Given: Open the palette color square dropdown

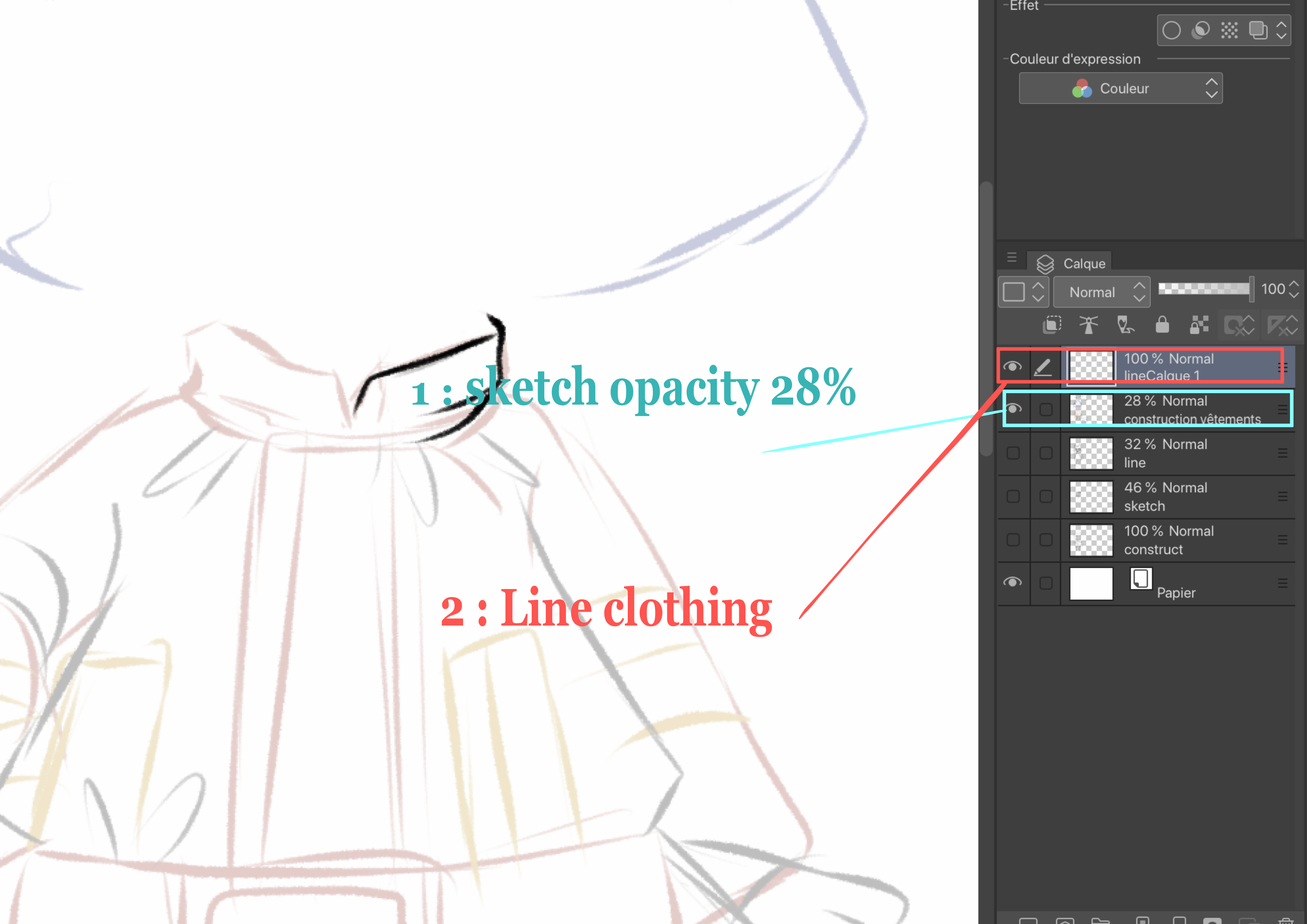Looking at the screenshot, I should pos(1023,292).
